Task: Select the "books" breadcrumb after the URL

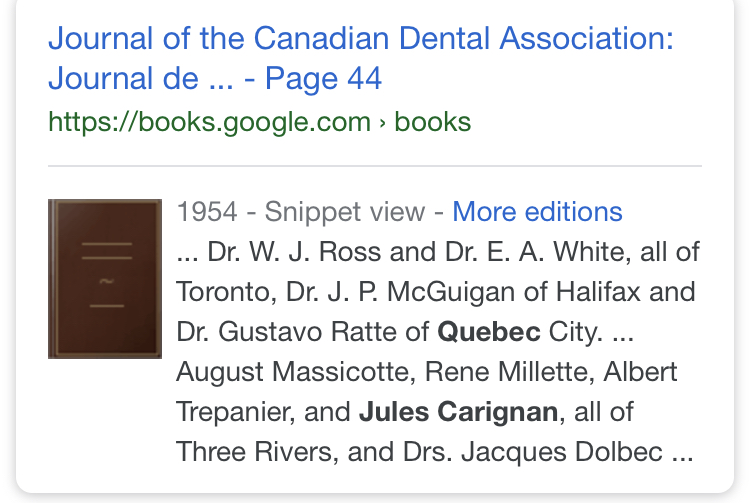Action: click(x=433, y=122)
